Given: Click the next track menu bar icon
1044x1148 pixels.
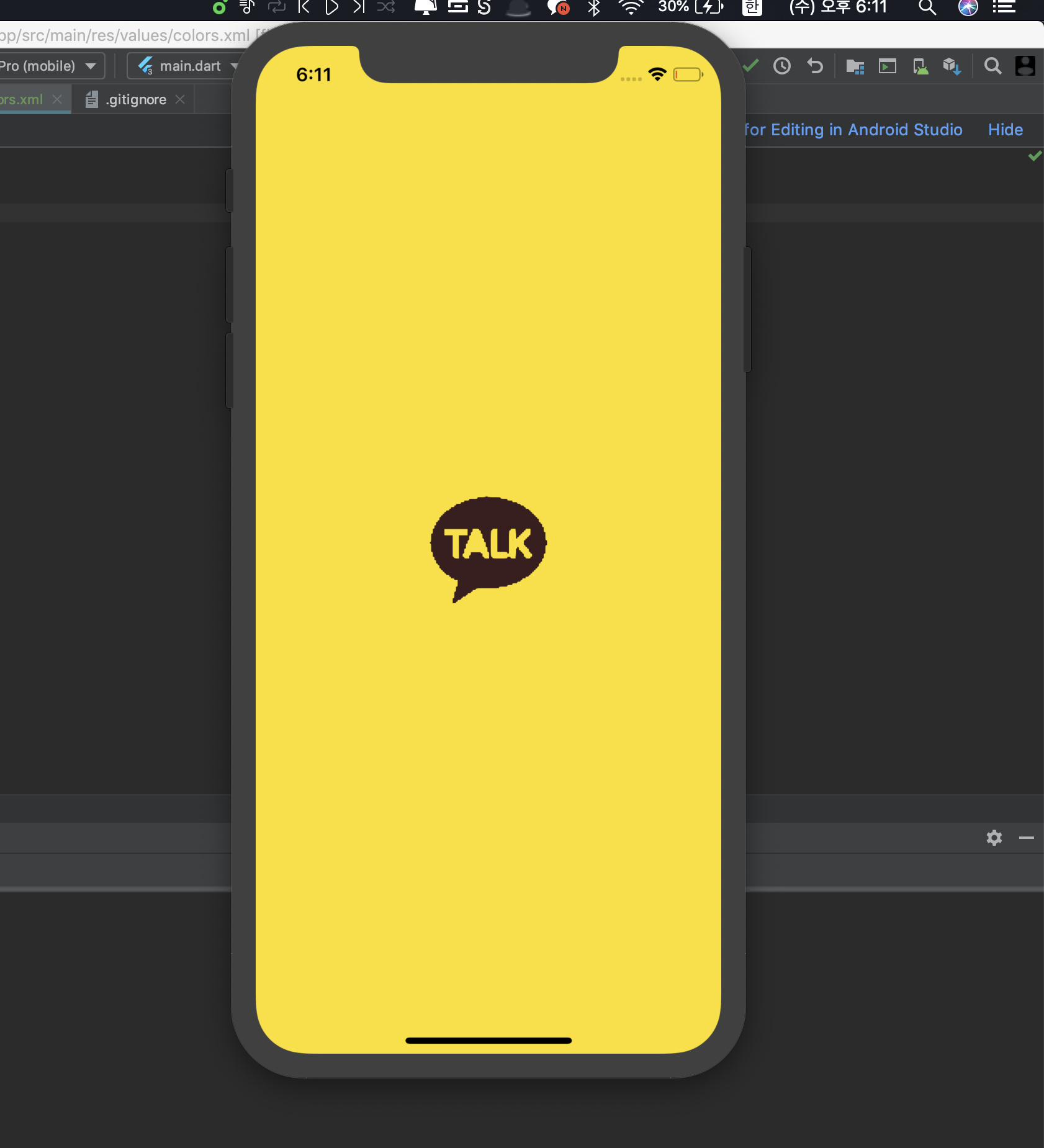Looking at the screenshot, I should (x=359, y=7).
